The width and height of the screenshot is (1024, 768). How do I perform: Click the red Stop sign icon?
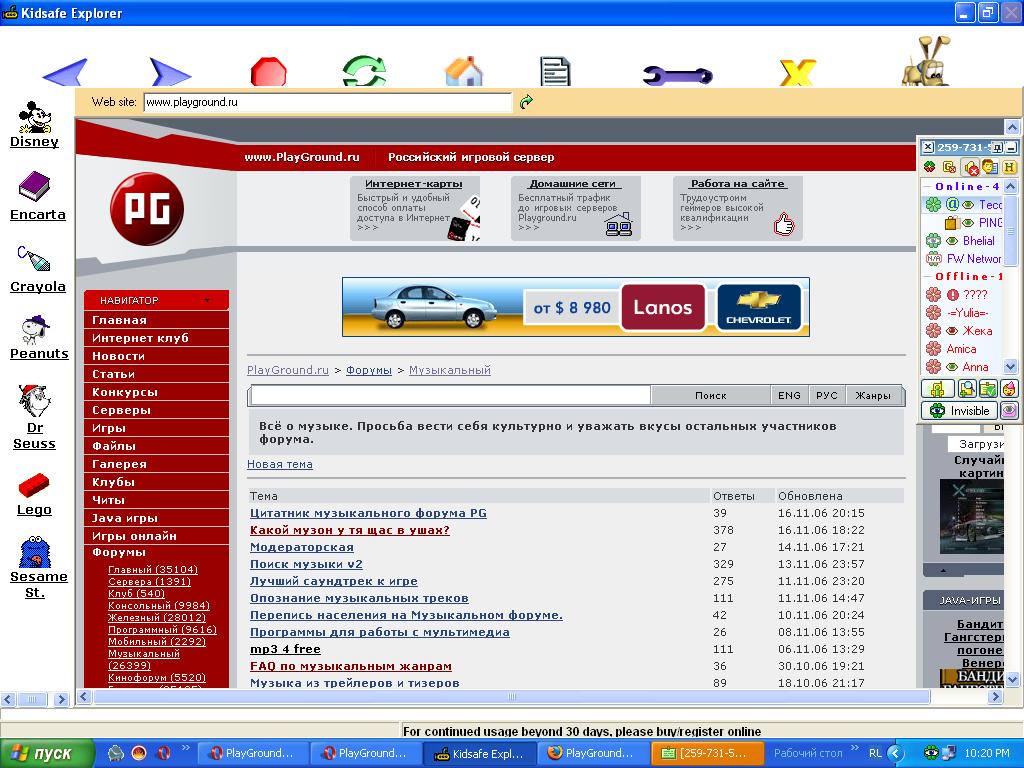pyautogui.click(x=268, y=73)
